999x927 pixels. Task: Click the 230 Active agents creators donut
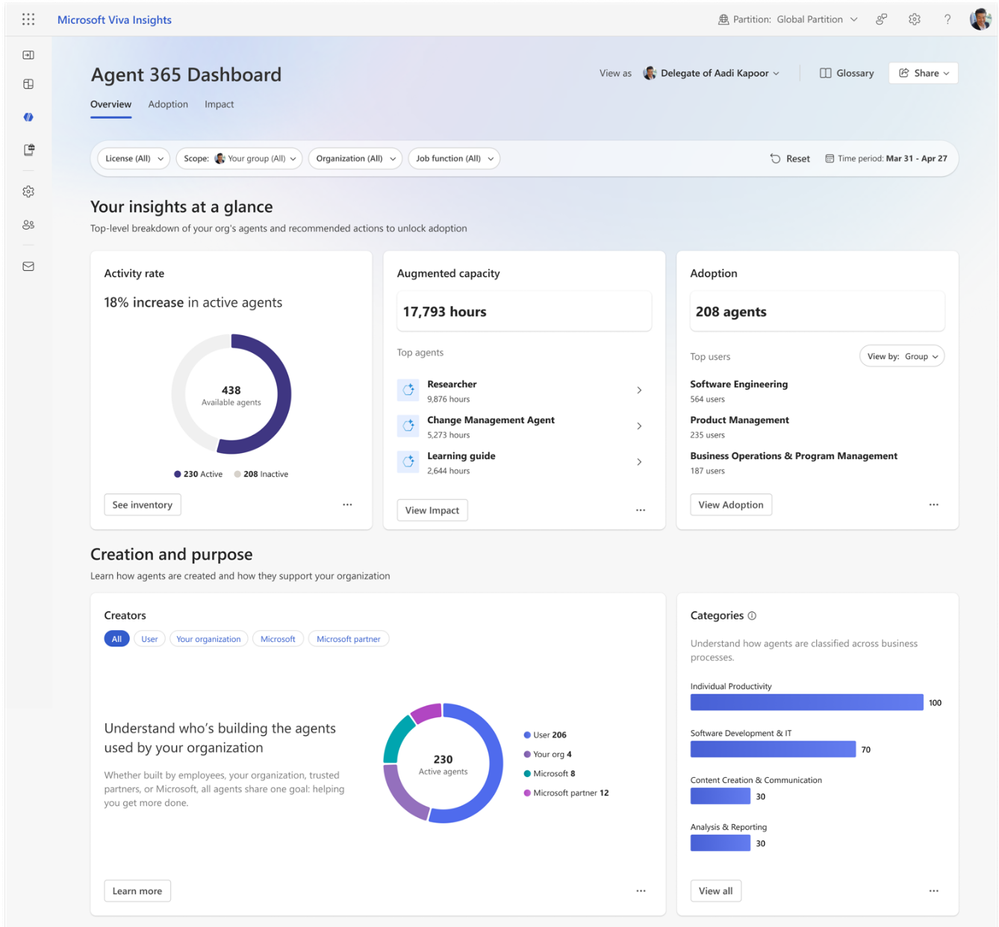pyautogui.click(x=443, y=763)
